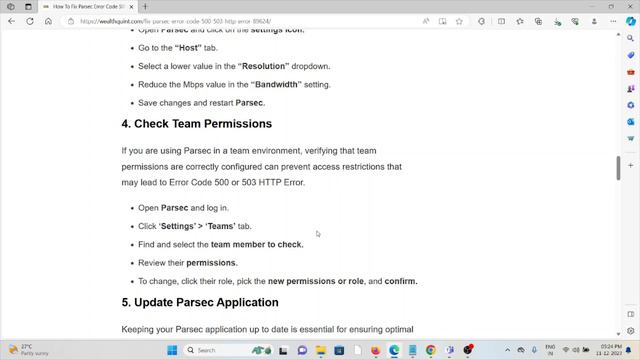Click scrollbar up arrow
Image resolution: width=640 pixels, height=360 pixels.
click(618, 35)
